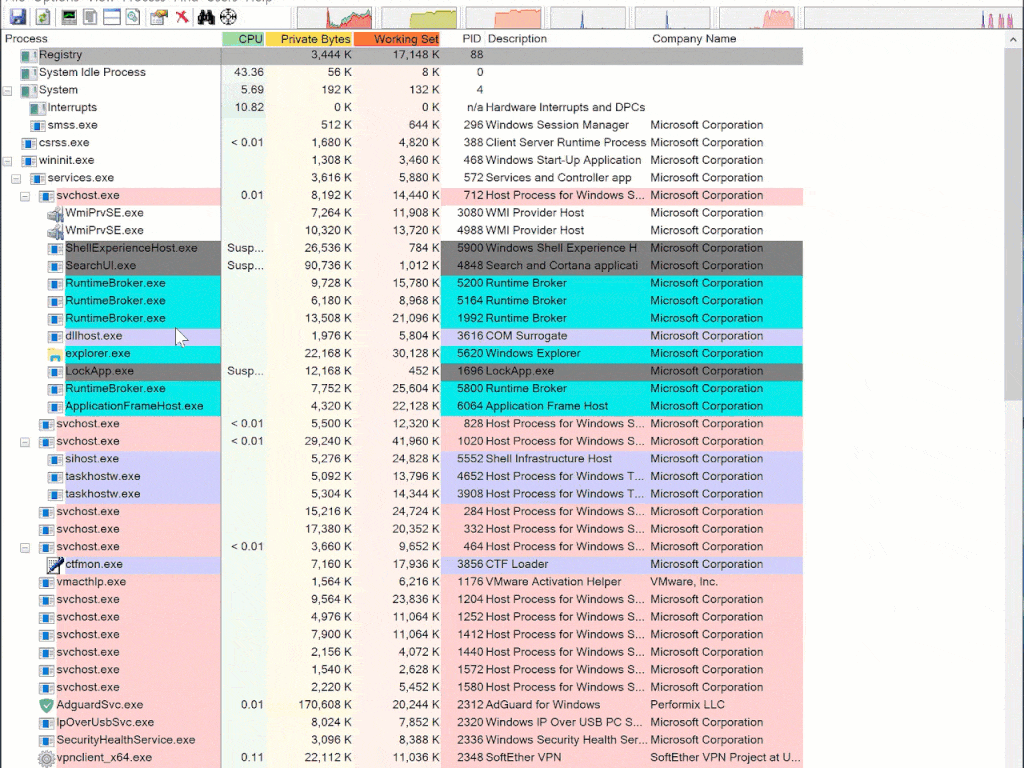Click the icon of WmiPrvSE.exe PID 4988
Screen dimensions: 1024x768
[x=55, y=231]
